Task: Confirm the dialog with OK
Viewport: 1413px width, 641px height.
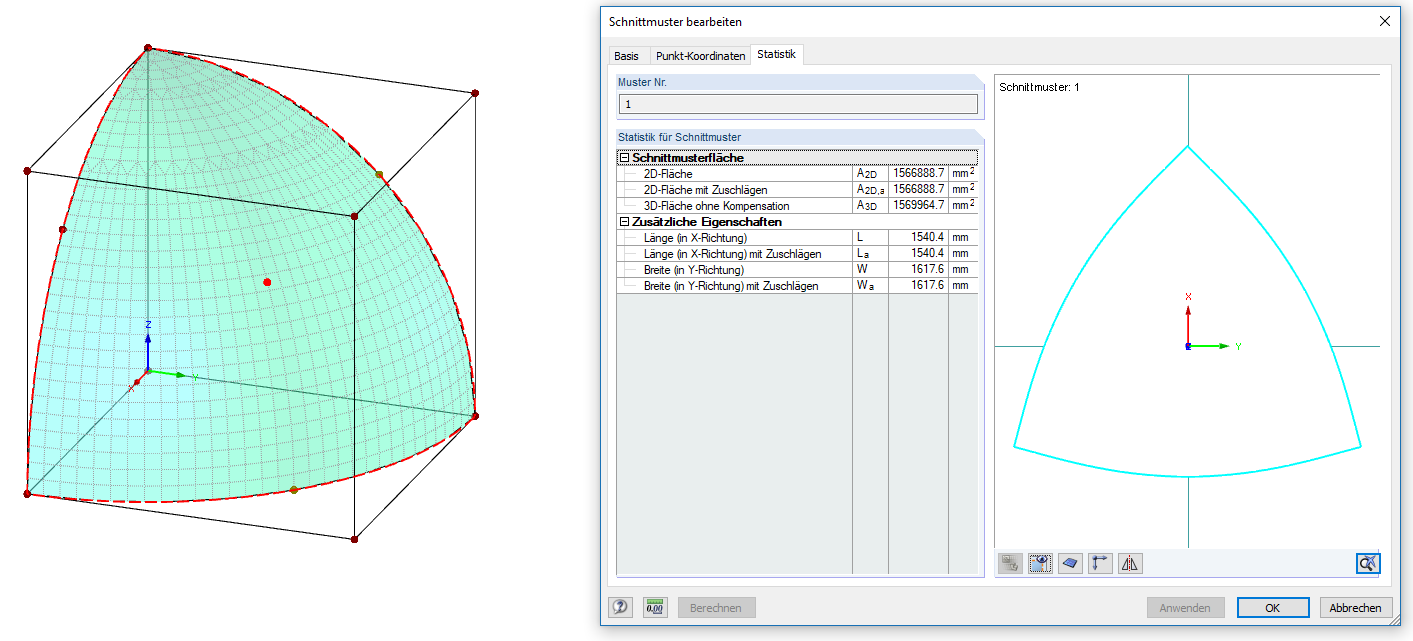Action: pyautogui.click(x=1273, y=607)
